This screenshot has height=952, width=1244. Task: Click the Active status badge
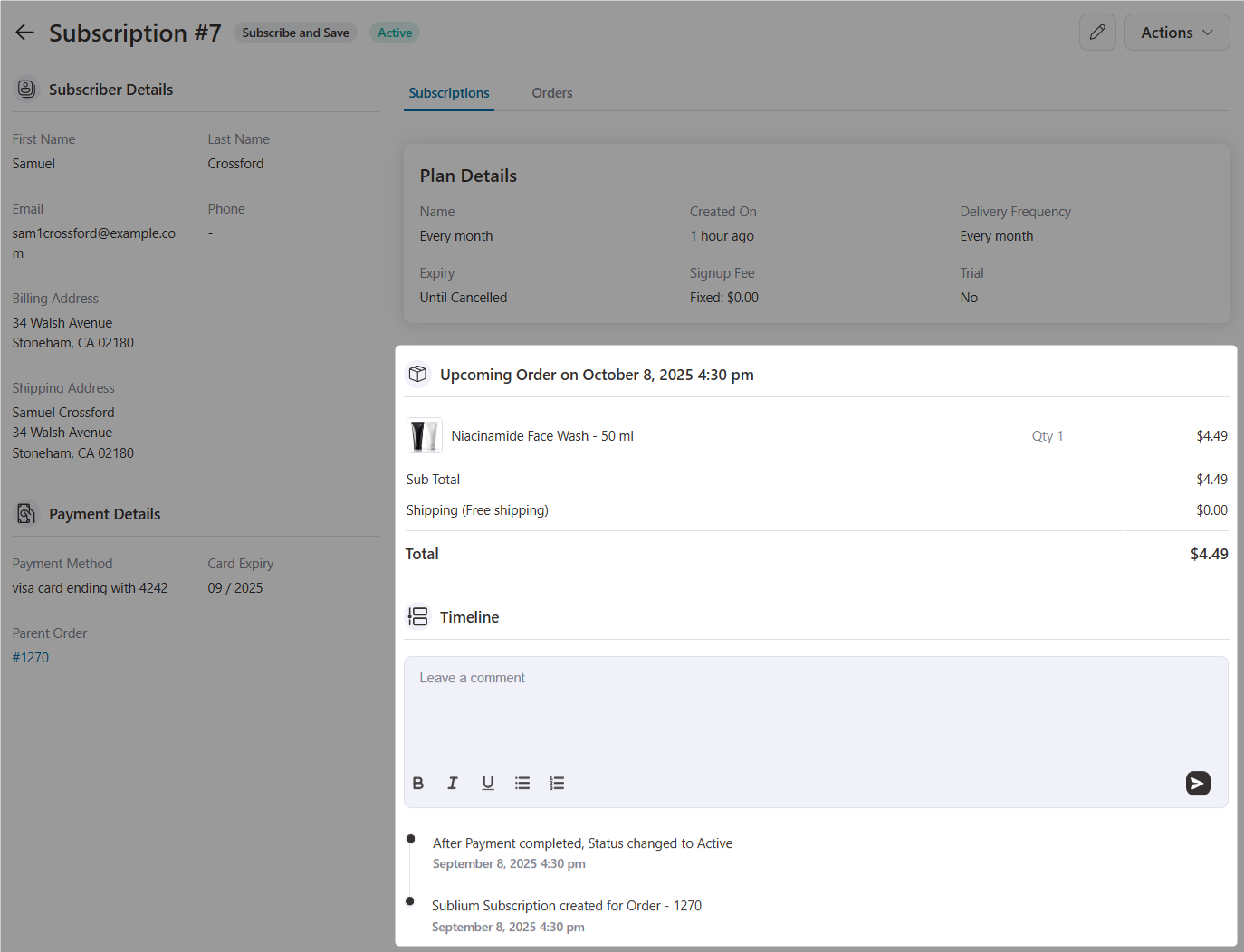(x=394, y=32)
